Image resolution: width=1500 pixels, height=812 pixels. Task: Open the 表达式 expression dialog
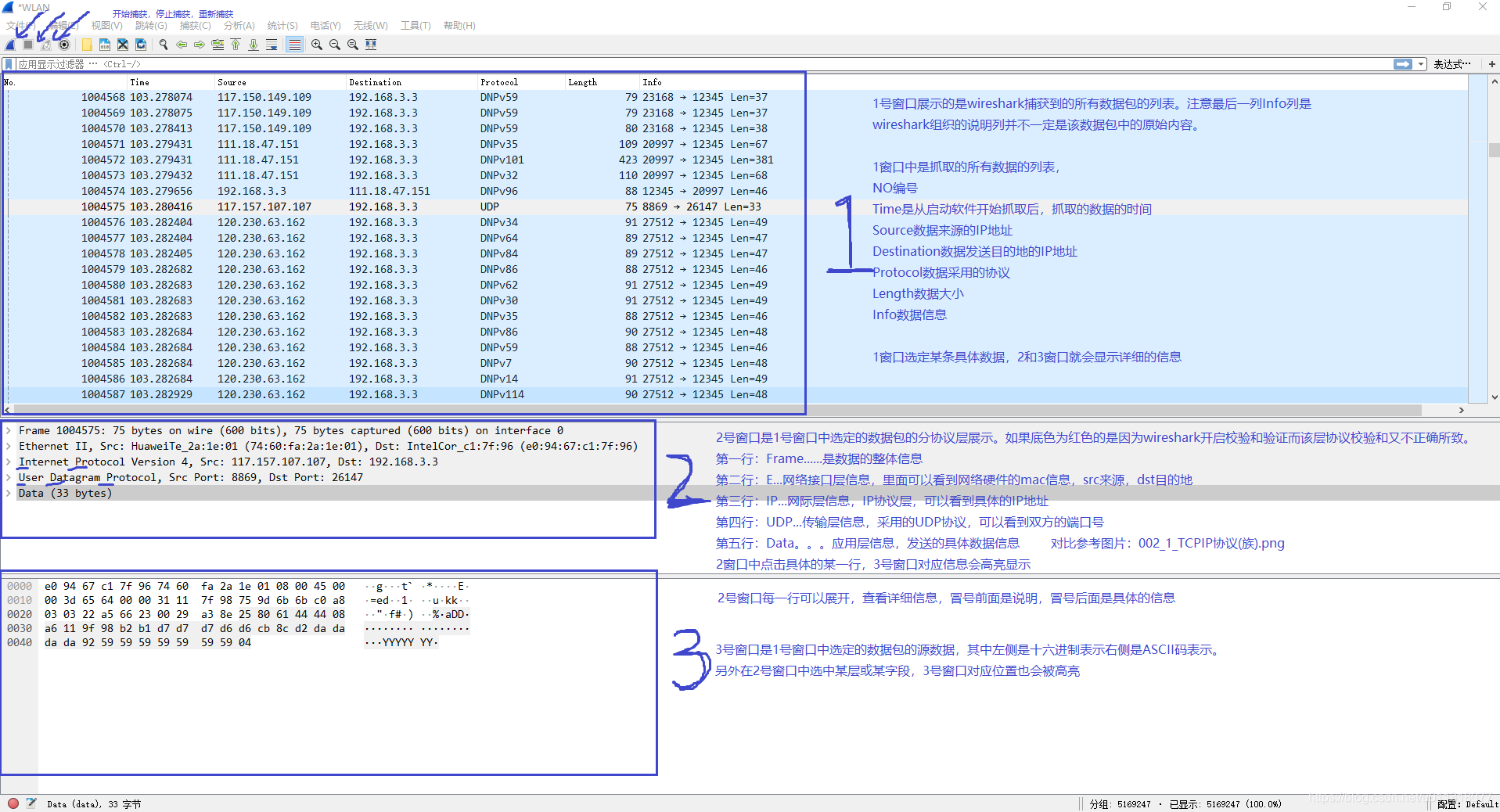(1452, 64)
